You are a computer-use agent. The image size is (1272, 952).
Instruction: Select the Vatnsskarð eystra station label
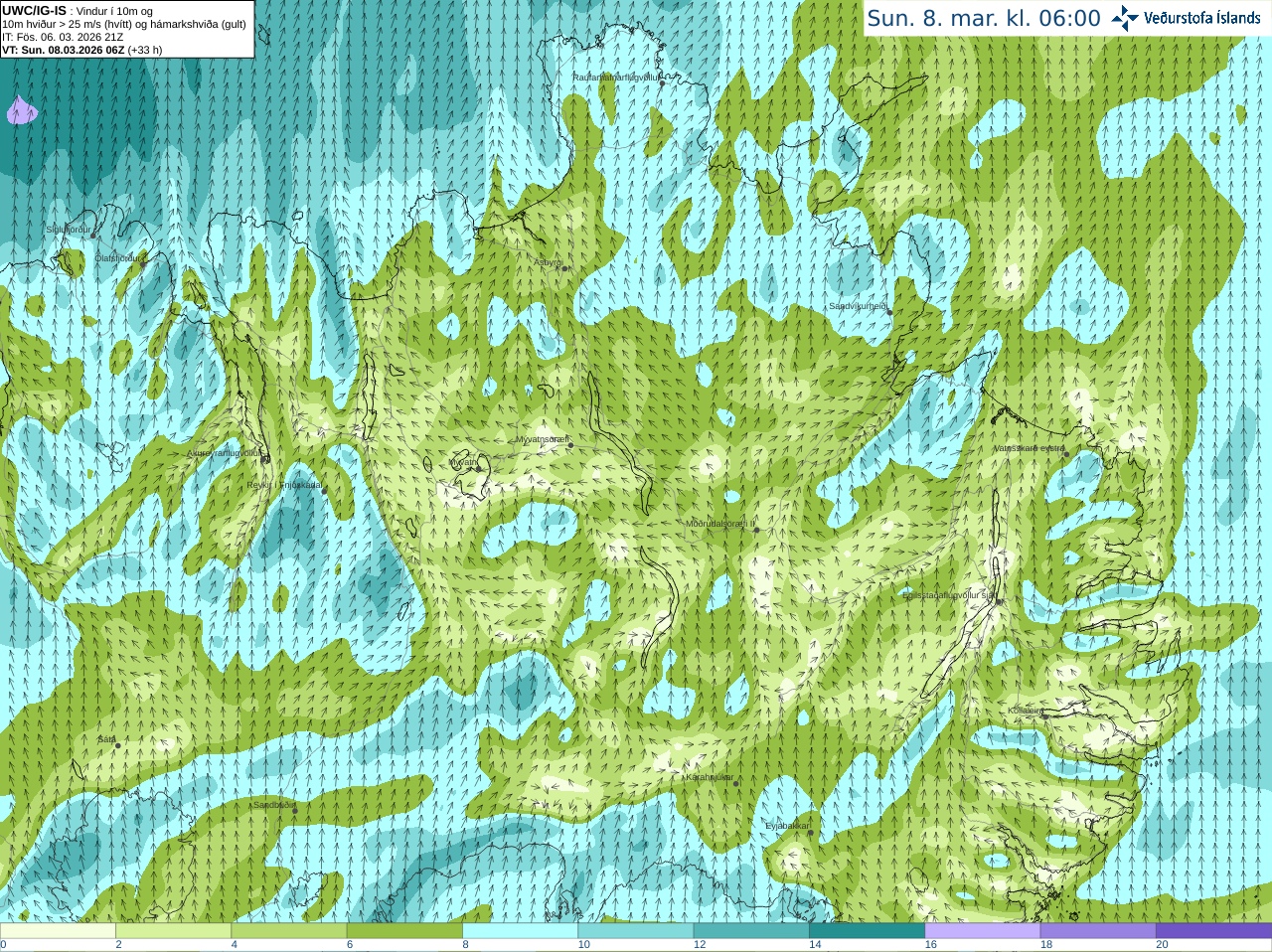point(1030,448)
